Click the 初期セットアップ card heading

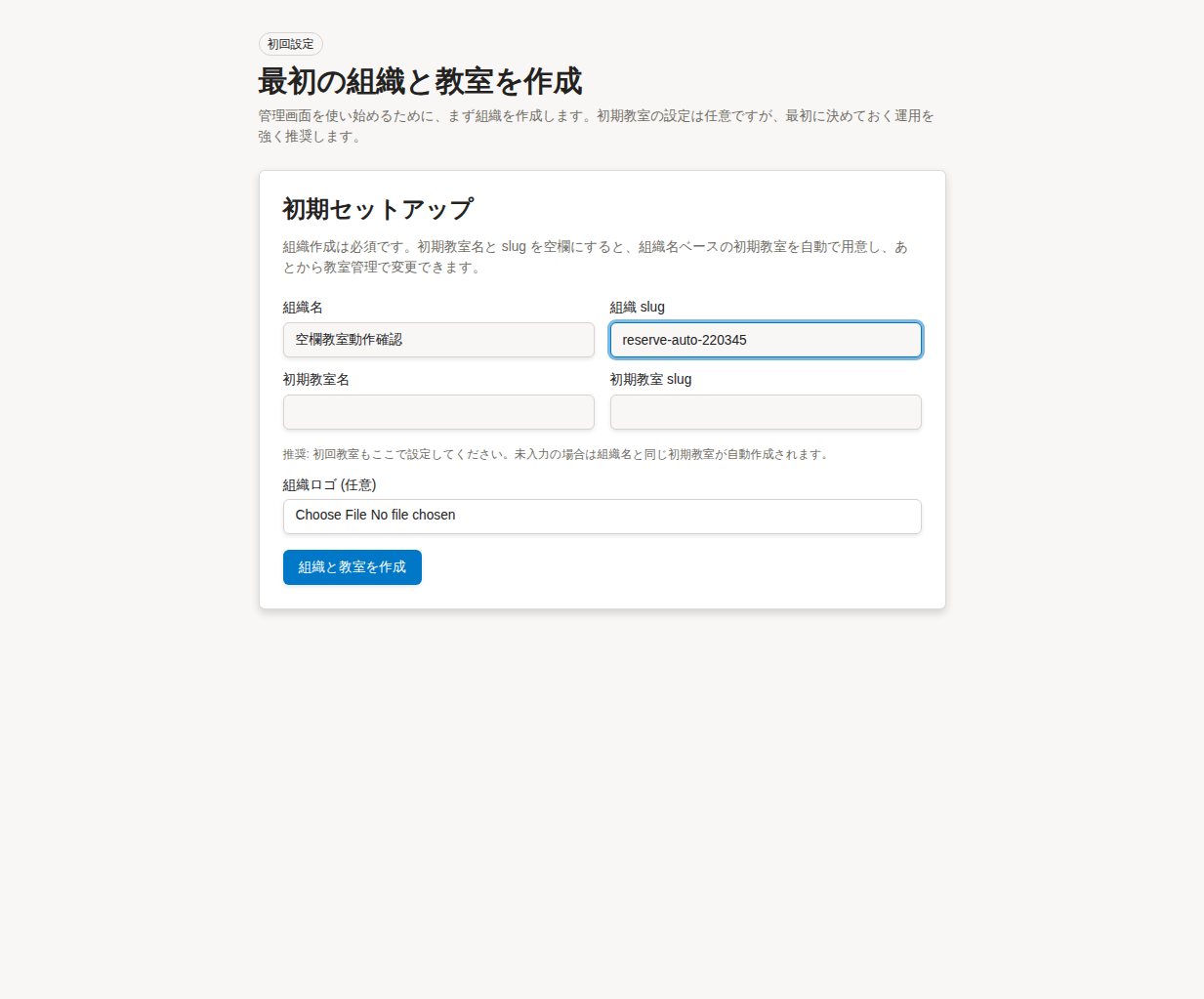(377, 208)
